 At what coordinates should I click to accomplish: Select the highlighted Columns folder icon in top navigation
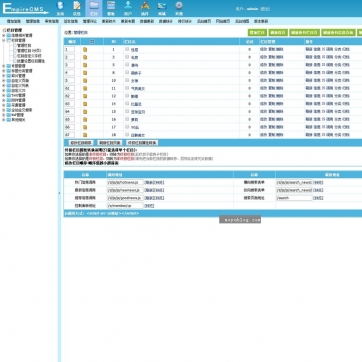point(94,6)
